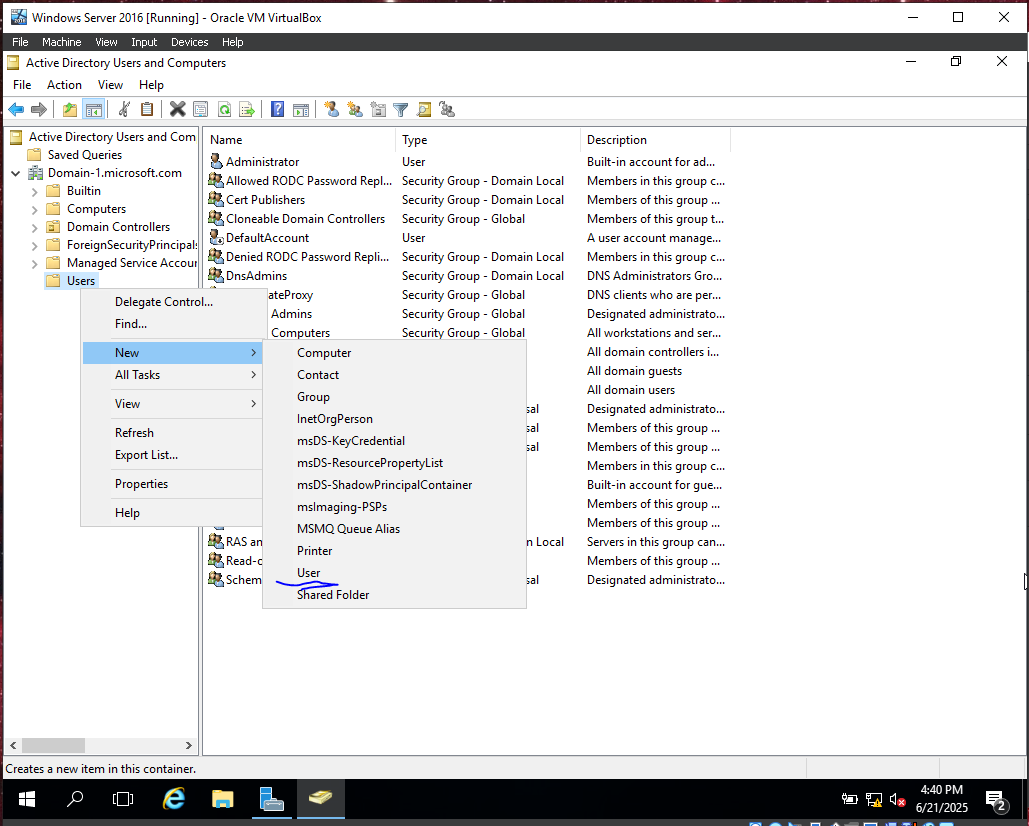Click the blue Help question mark icon
Viewport: 1029px width, 826px height.
(x=278, y=110)
